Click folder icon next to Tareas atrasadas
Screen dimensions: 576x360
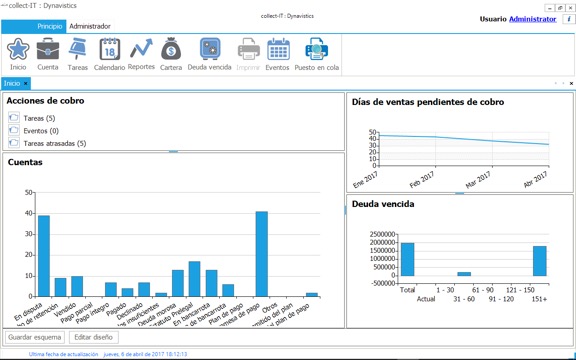[x=14, y=143]
